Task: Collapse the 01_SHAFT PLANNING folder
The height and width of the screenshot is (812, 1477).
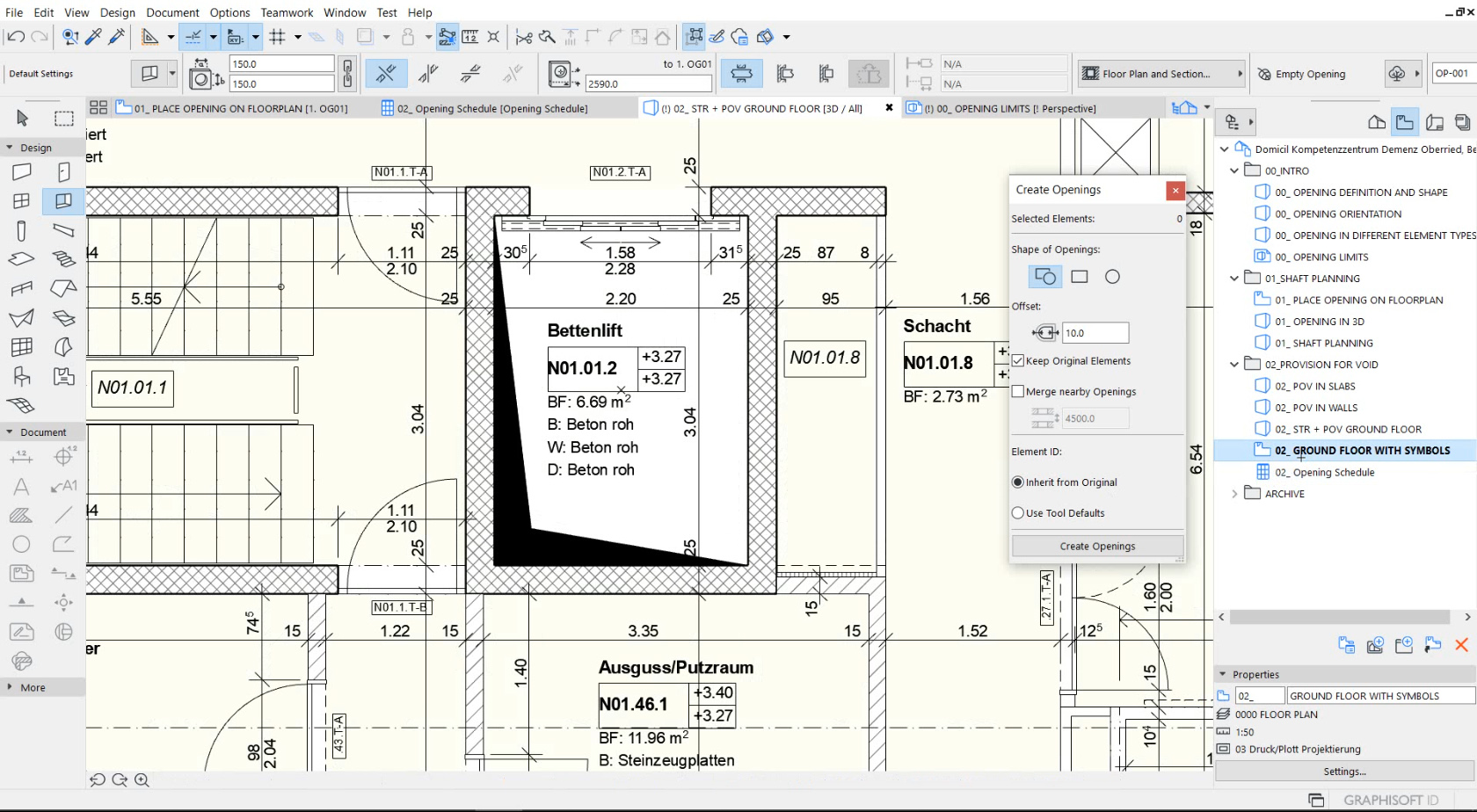Action: pyautogui.click(x=1234, y=279)
